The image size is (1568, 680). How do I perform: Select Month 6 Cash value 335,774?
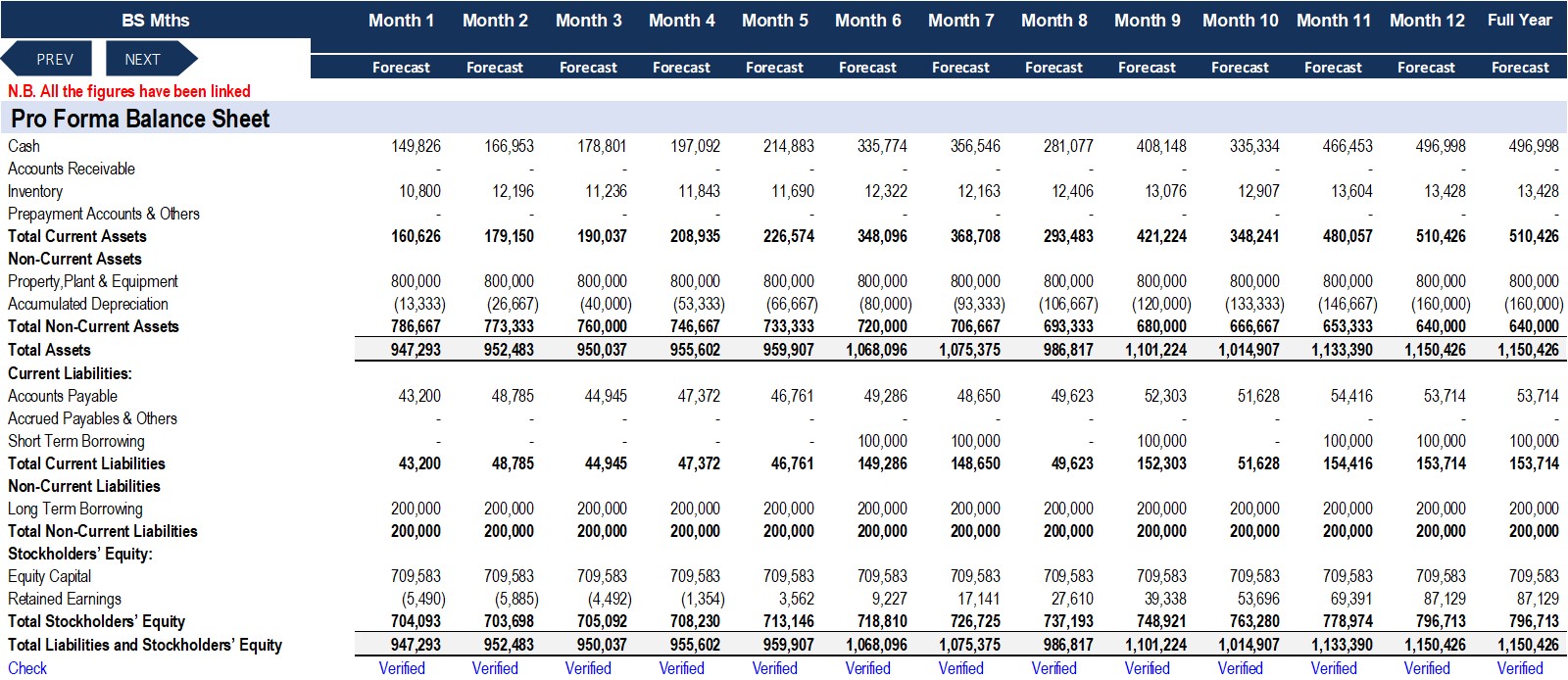(x=882, y=146)
